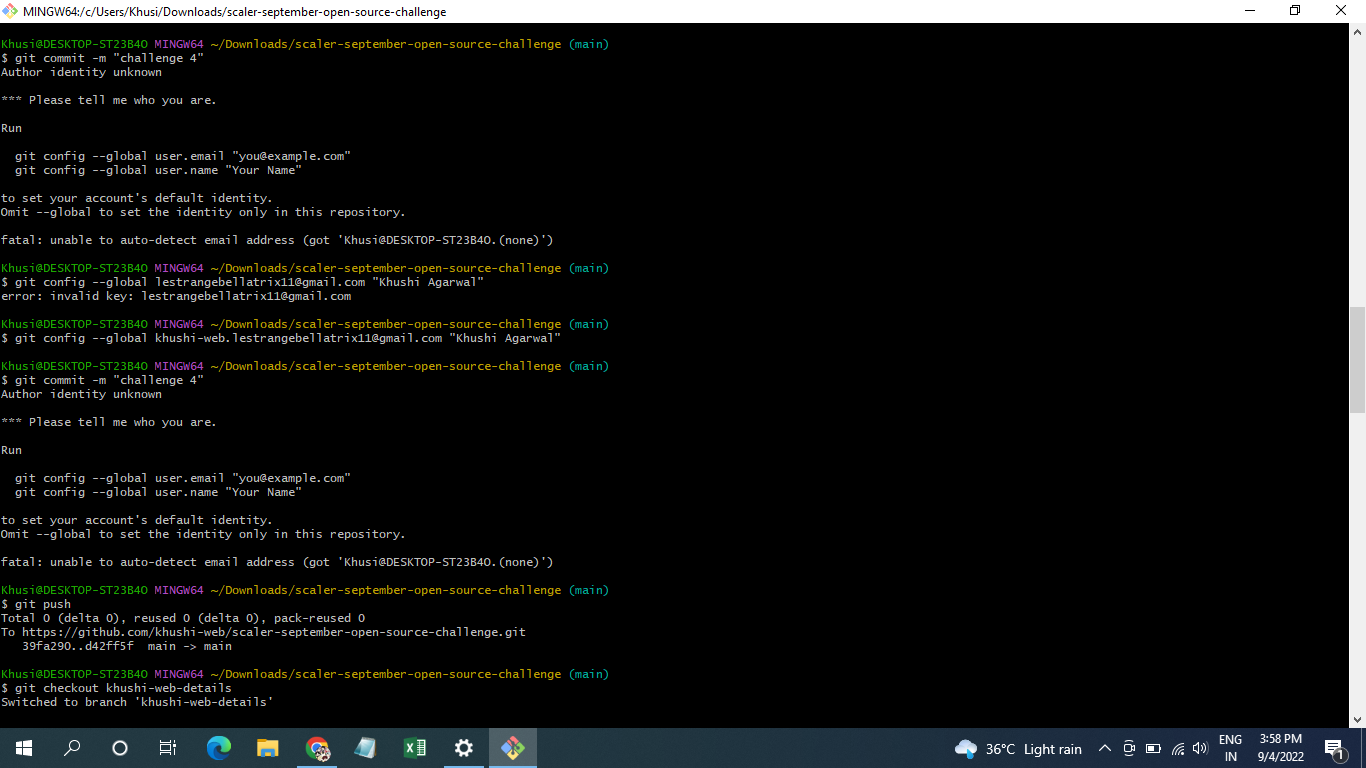The height and width of the screenshot is (768, 1366).
Task: Open the Start menu
Action: point(23,747)
